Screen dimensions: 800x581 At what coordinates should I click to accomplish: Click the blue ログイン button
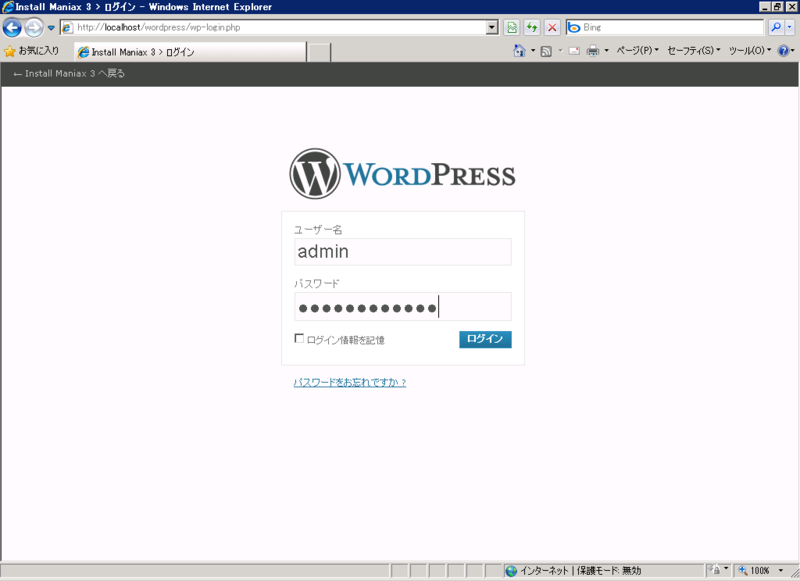point(485,339)
